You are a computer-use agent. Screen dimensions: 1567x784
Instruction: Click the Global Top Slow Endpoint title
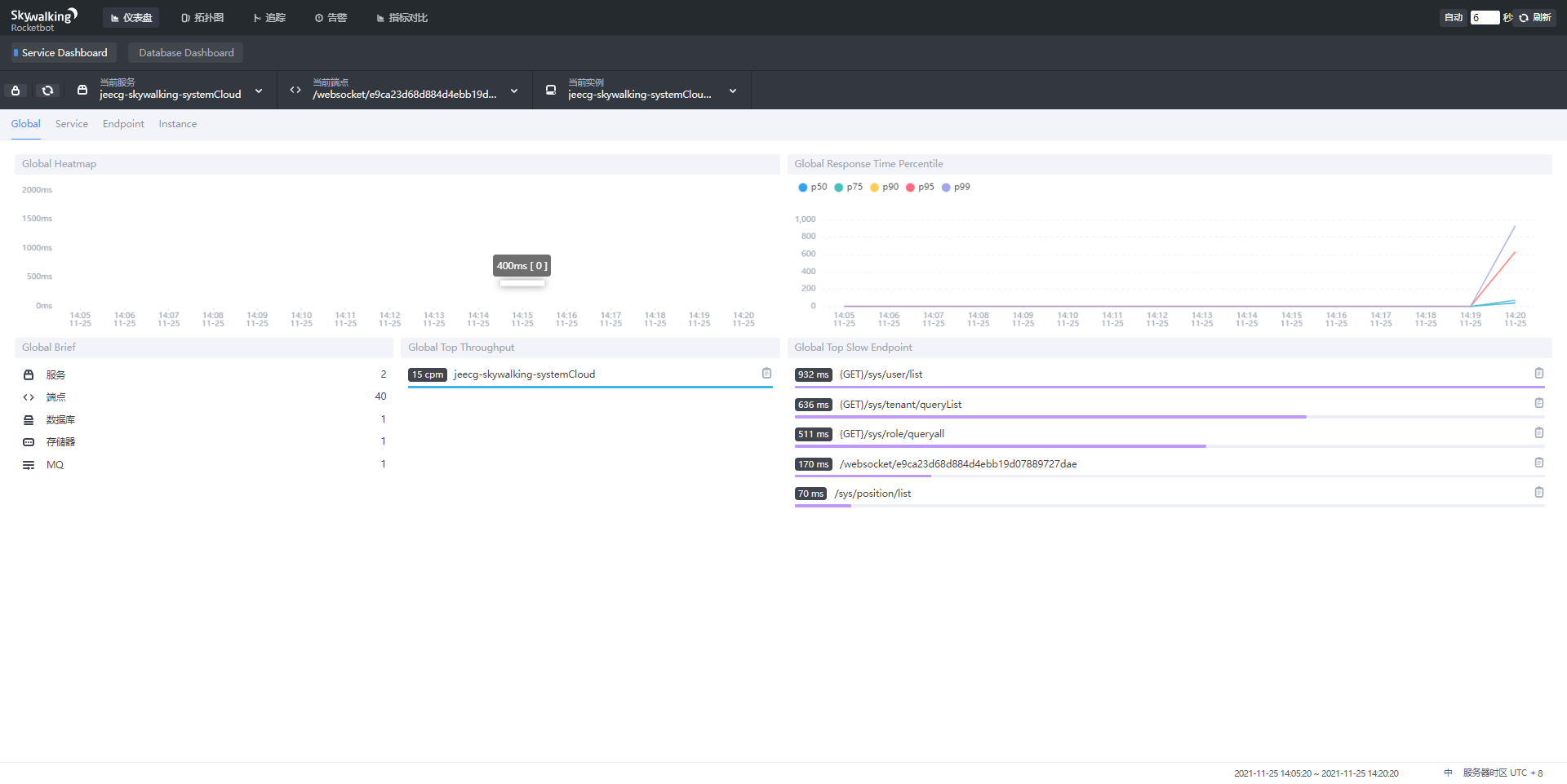[853, 348]
